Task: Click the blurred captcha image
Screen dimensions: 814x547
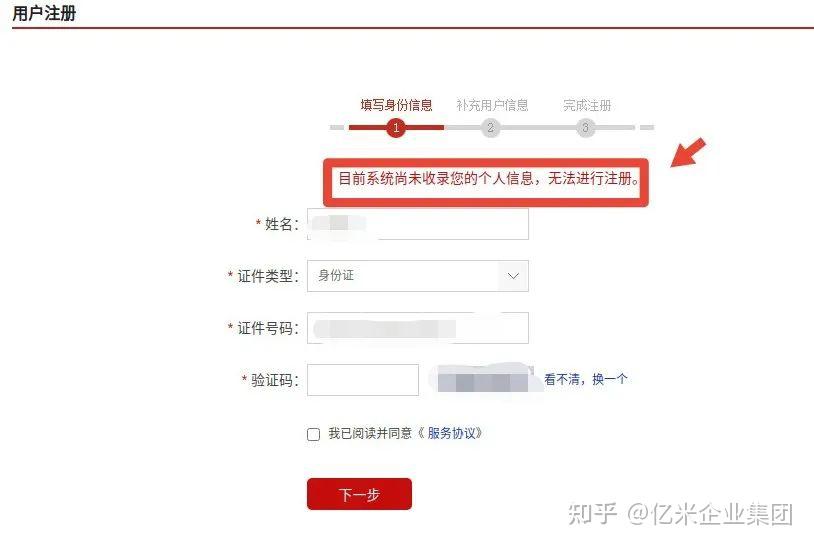Action: tap(483, 380)
